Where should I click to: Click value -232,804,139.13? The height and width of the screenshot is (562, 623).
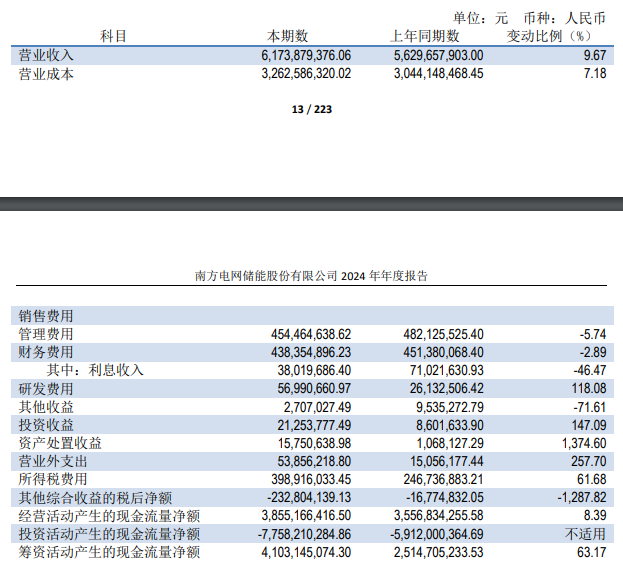(309, 498)
